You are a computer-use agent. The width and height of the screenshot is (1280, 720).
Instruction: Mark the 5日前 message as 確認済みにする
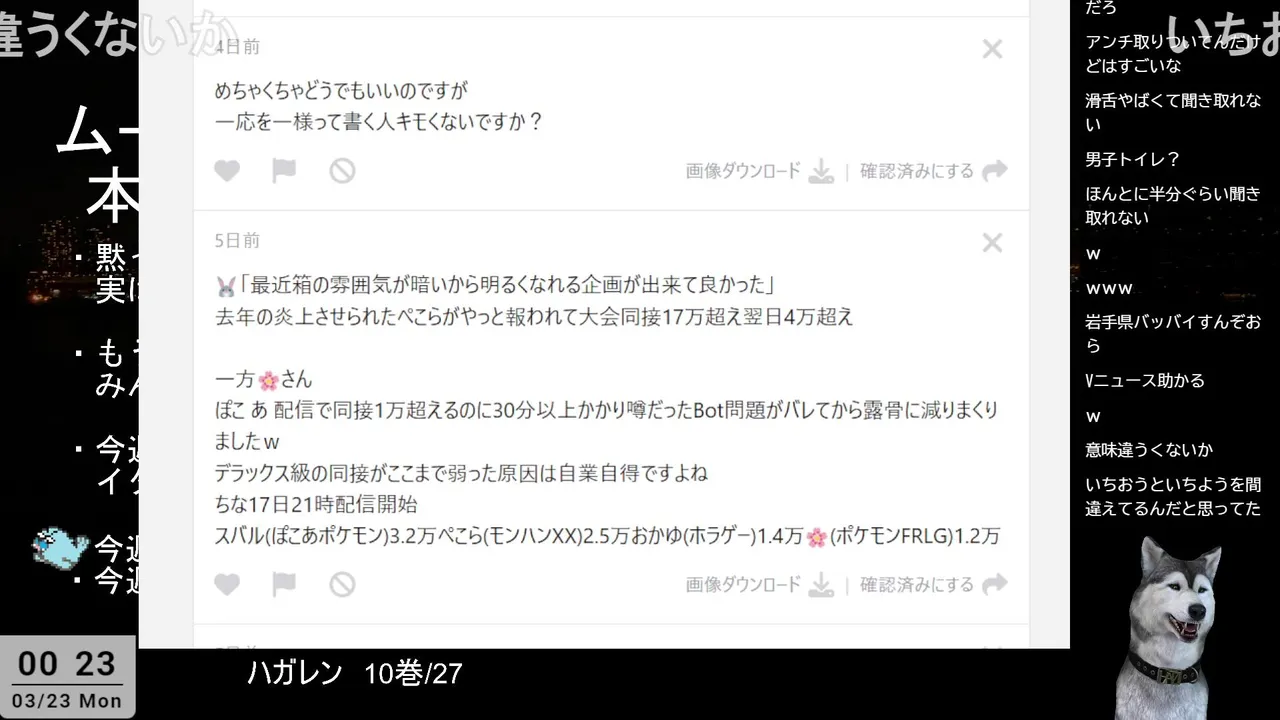point(917,584)
